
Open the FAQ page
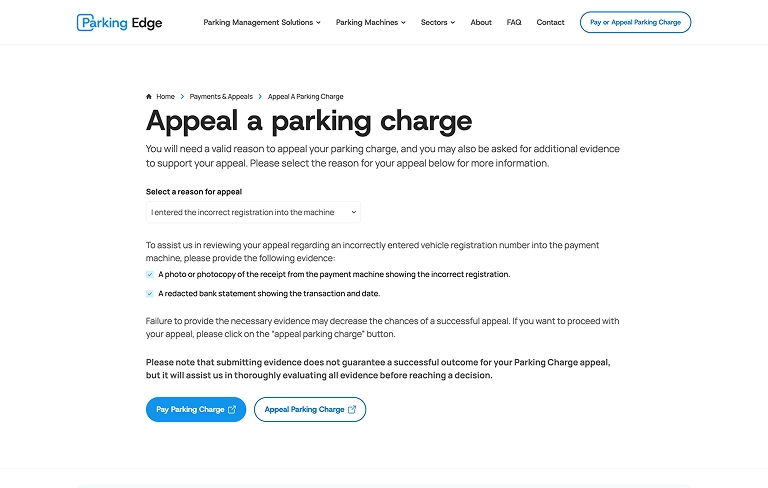pos(514,22)
